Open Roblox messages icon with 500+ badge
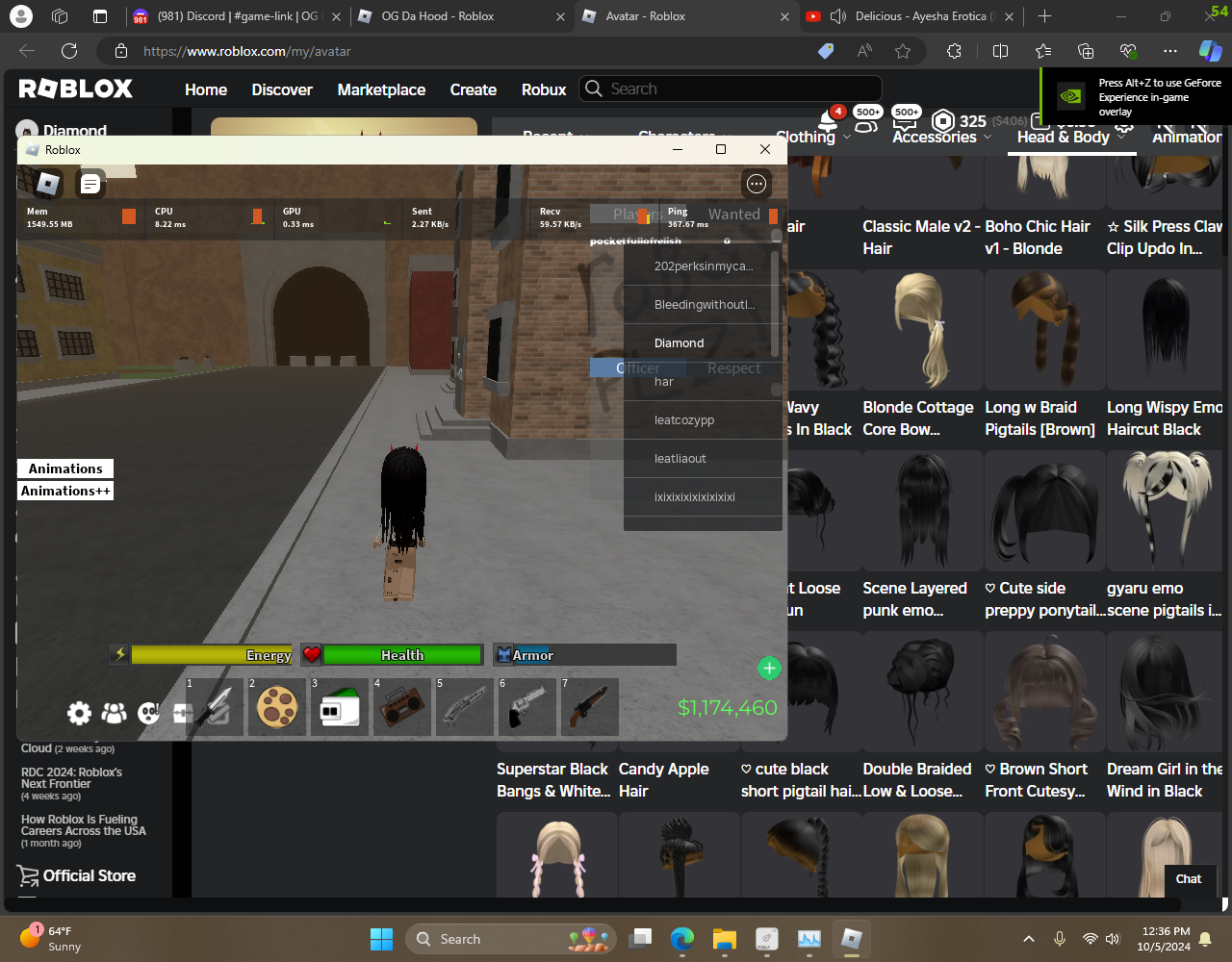The height and width of the screenshot is (962, 1232). 904,121
